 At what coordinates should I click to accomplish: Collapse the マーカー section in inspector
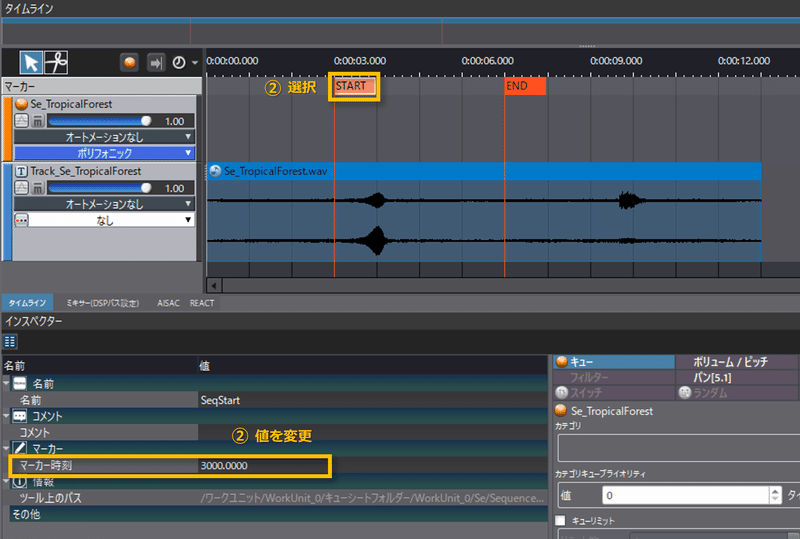[6, 449]
